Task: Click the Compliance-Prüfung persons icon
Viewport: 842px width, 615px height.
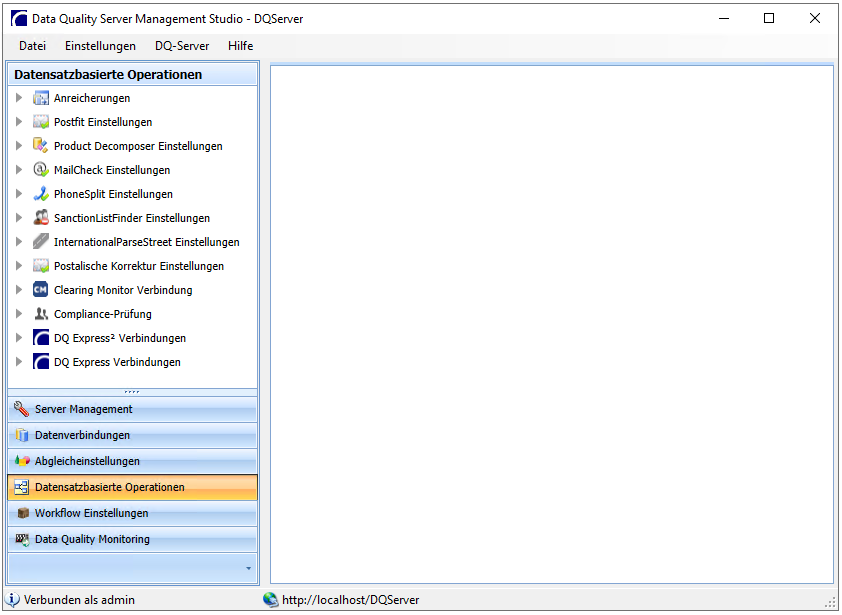Action: coord(41,314)
